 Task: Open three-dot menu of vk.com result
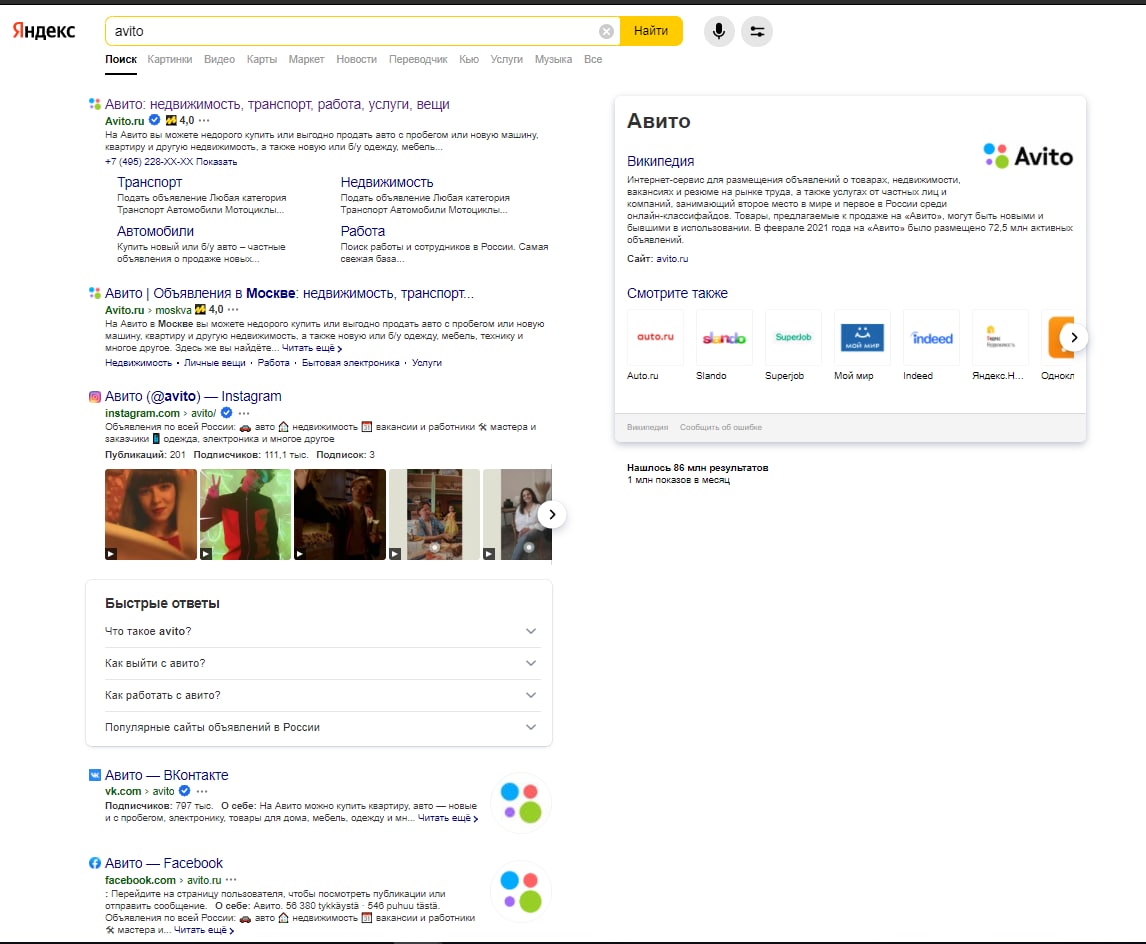tap(202, 791)
